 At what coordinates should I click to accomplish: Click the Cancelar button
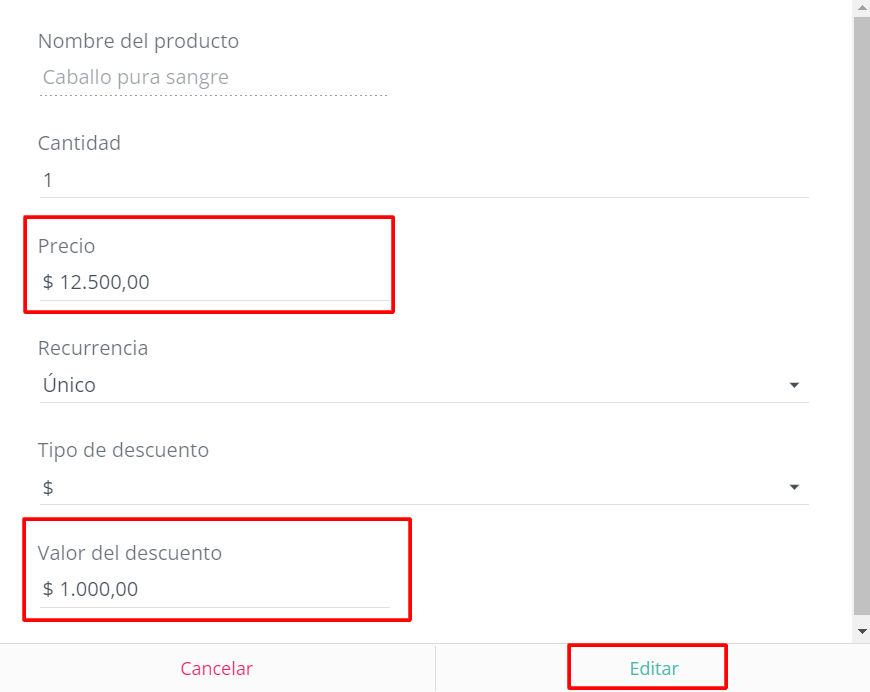[216, 667]
